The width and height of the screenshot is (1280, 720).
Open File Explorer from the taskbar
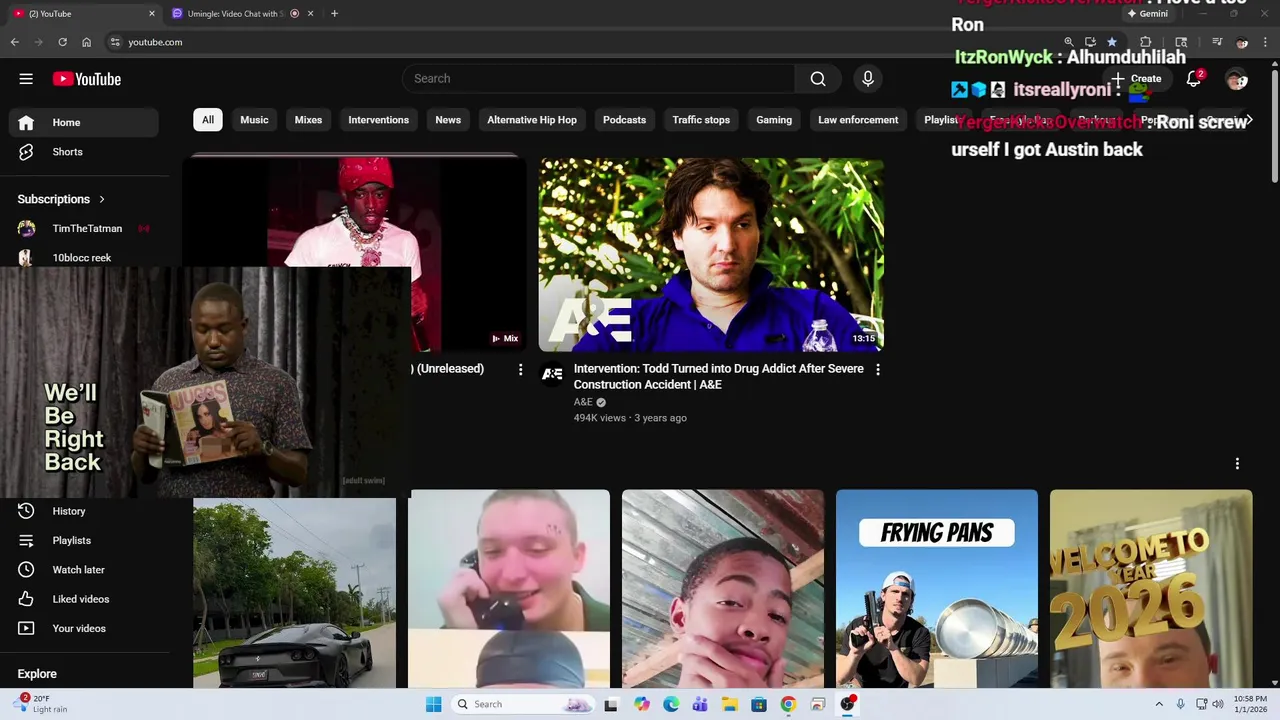click(729, 704)
